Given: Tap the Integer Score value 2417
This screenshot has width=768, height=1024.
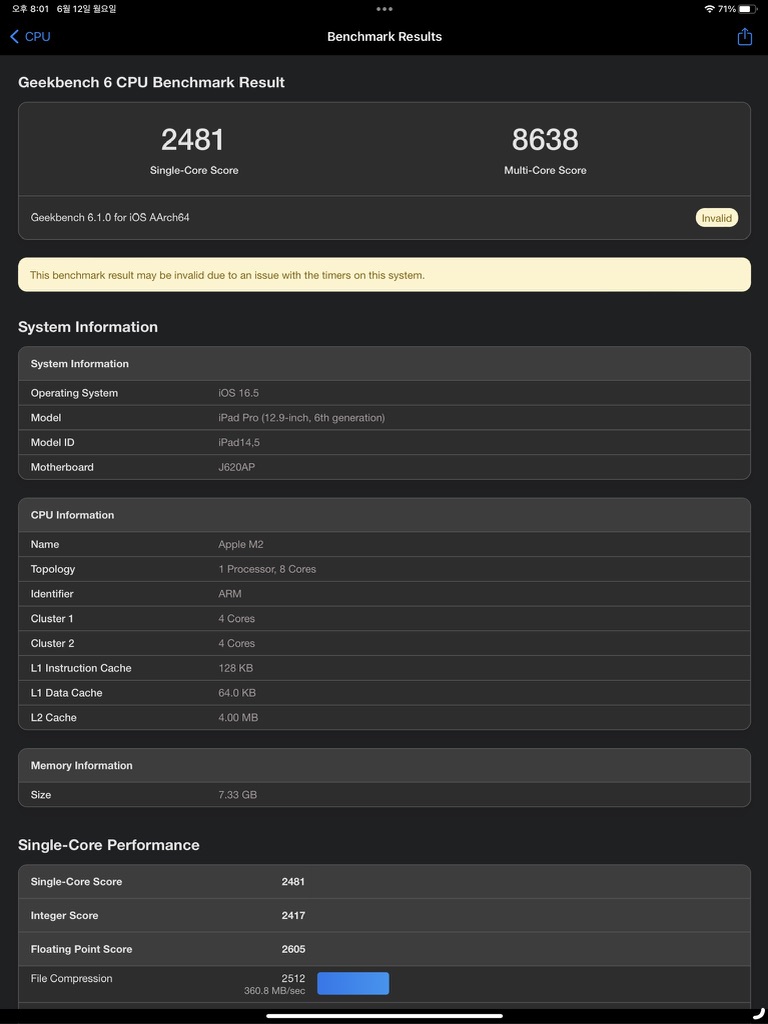Looking at the screenshot, I should [293, 916].
